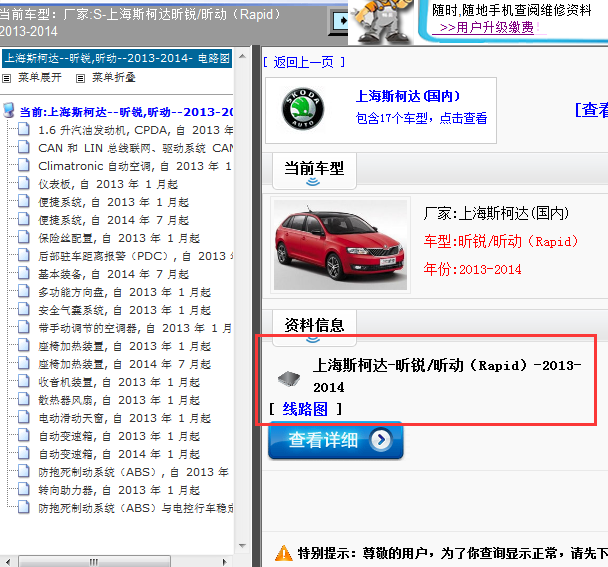Click the Skoda logo icon
Image resolution: width=608 pixels, height=567 pixels.
coord(303,109)
